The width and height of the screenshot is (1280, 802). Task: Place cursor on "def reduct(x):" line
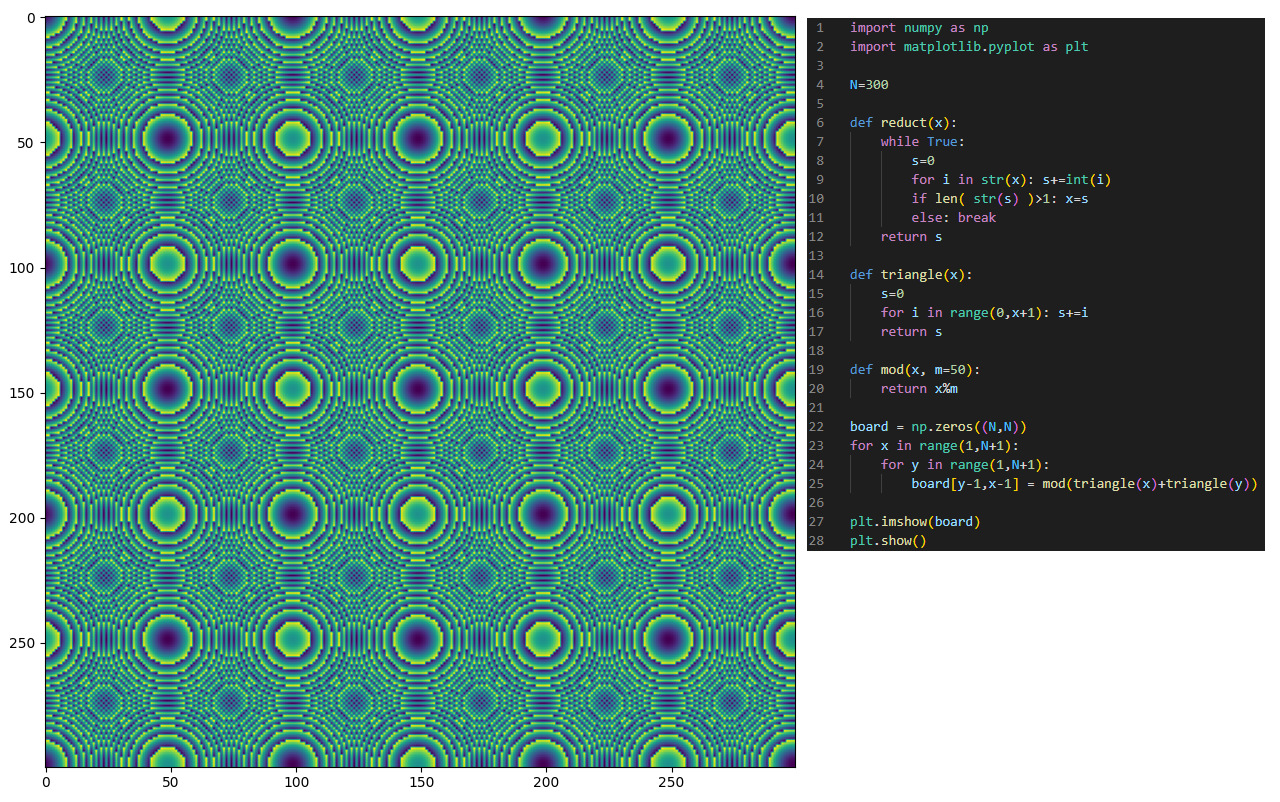(x=903, y=123)
